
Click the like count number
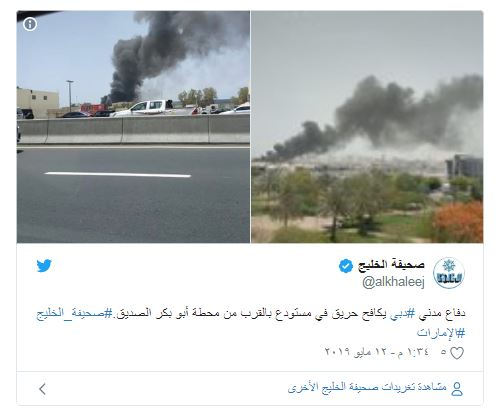(443, 352)
